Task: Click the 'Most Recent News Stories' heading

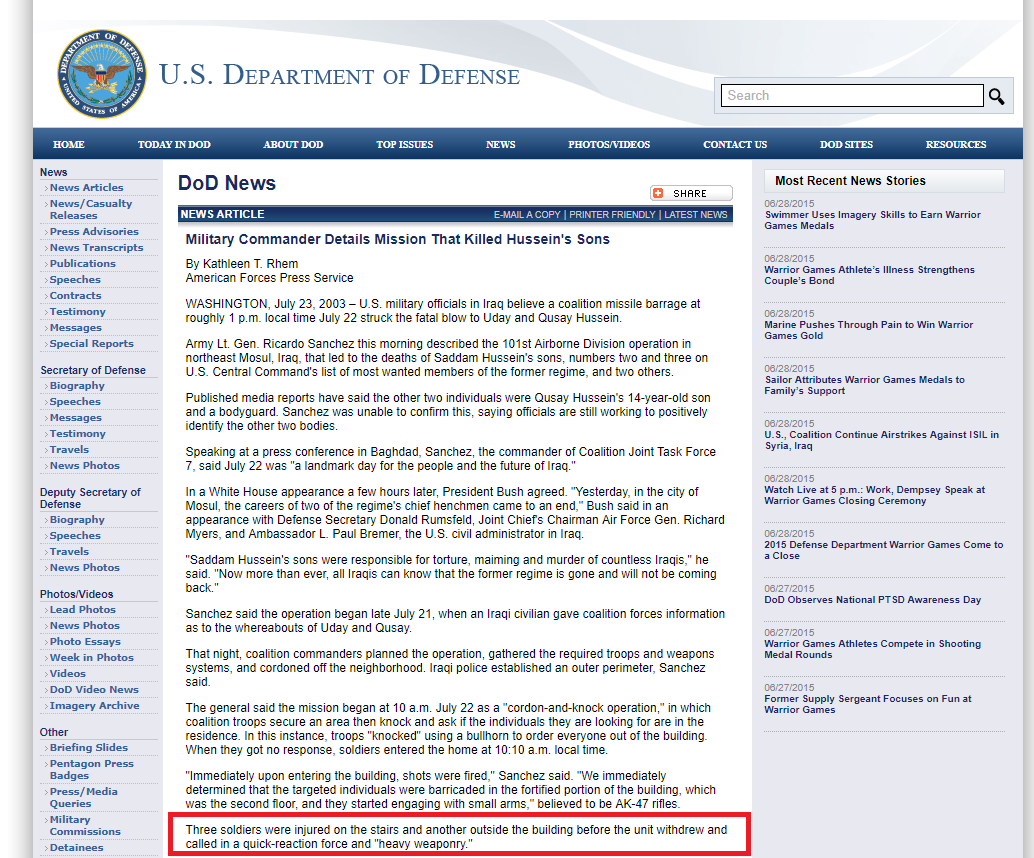Action: [850, 181]
